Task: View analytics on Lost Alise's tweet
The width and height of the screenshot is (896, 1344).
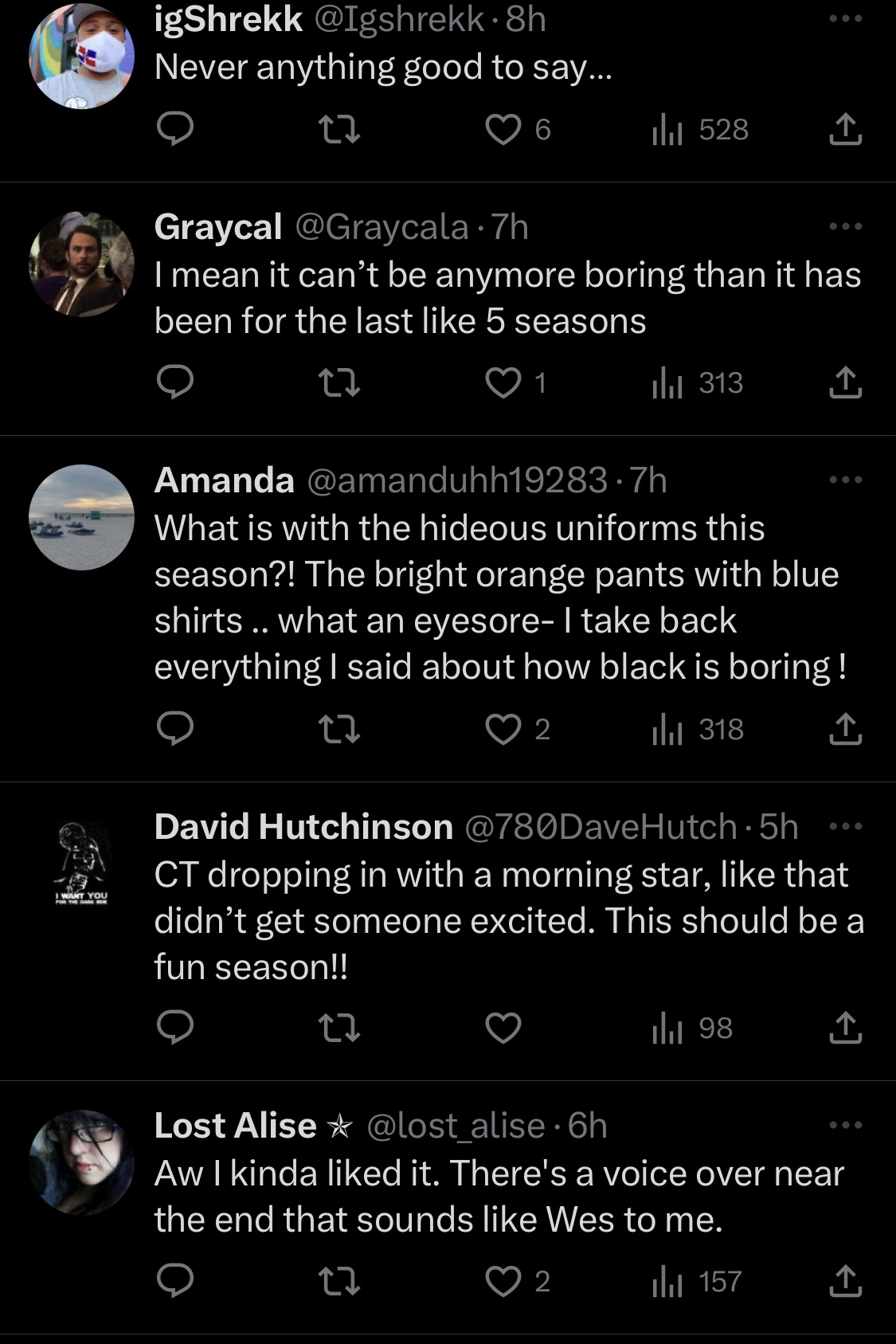Action: pyautogui.click(x=697, y=1281)
